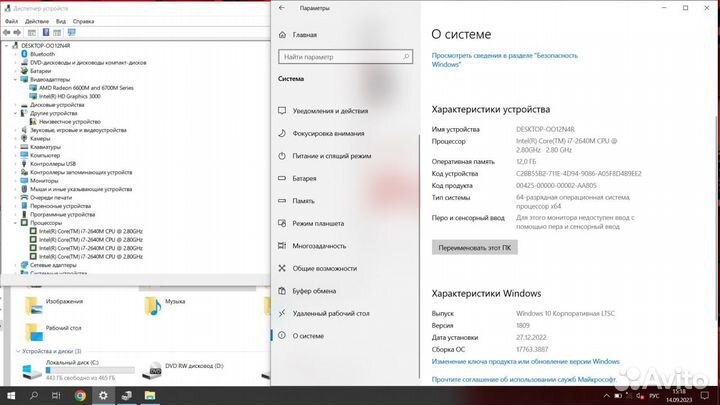Select AMD Radeon 6600M and 6700M Series adapter
The image size is (720, 405).
tap(86, 88)
